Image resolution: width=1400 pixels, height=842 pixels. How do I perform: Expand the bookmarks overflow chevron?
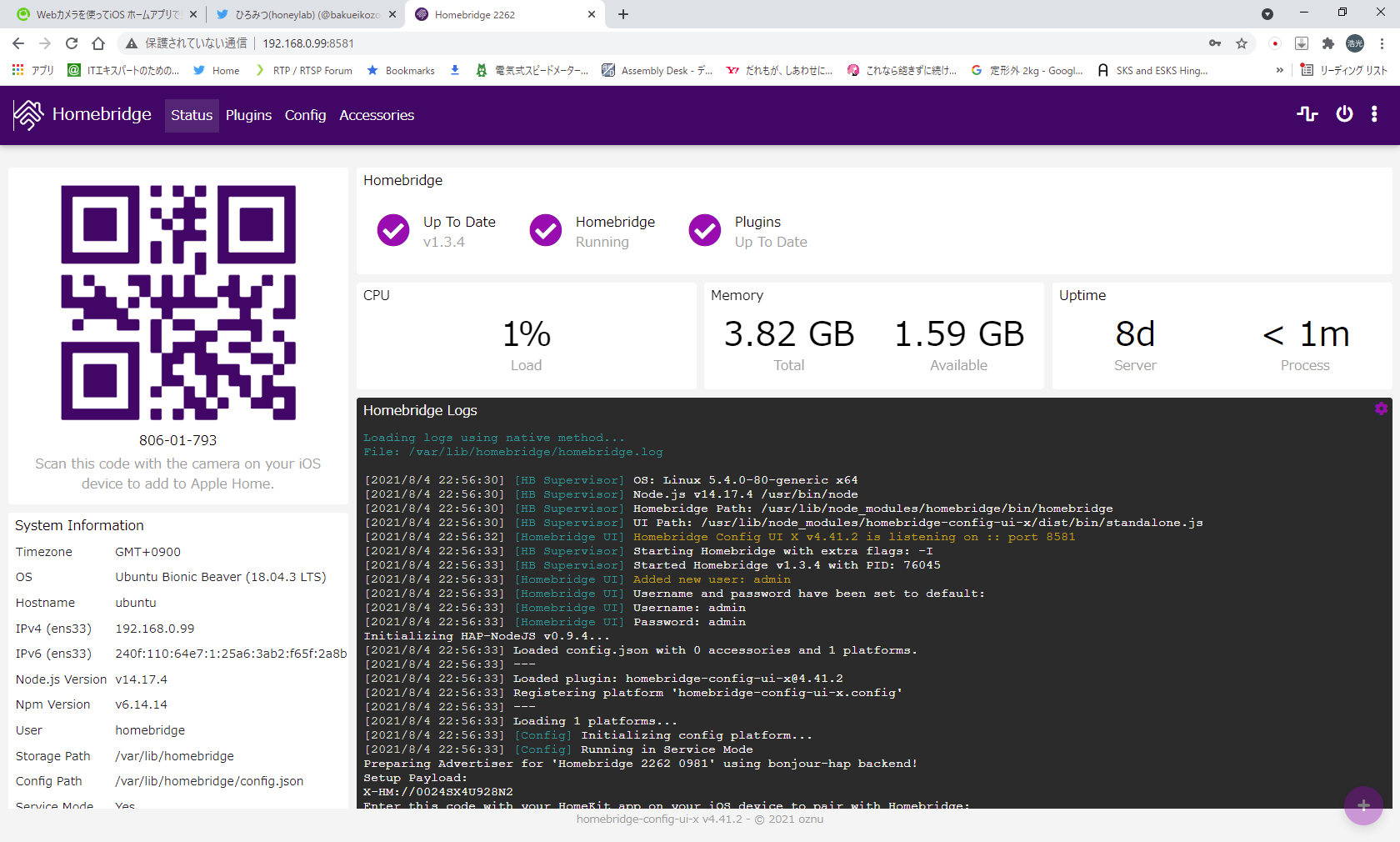1279,71
